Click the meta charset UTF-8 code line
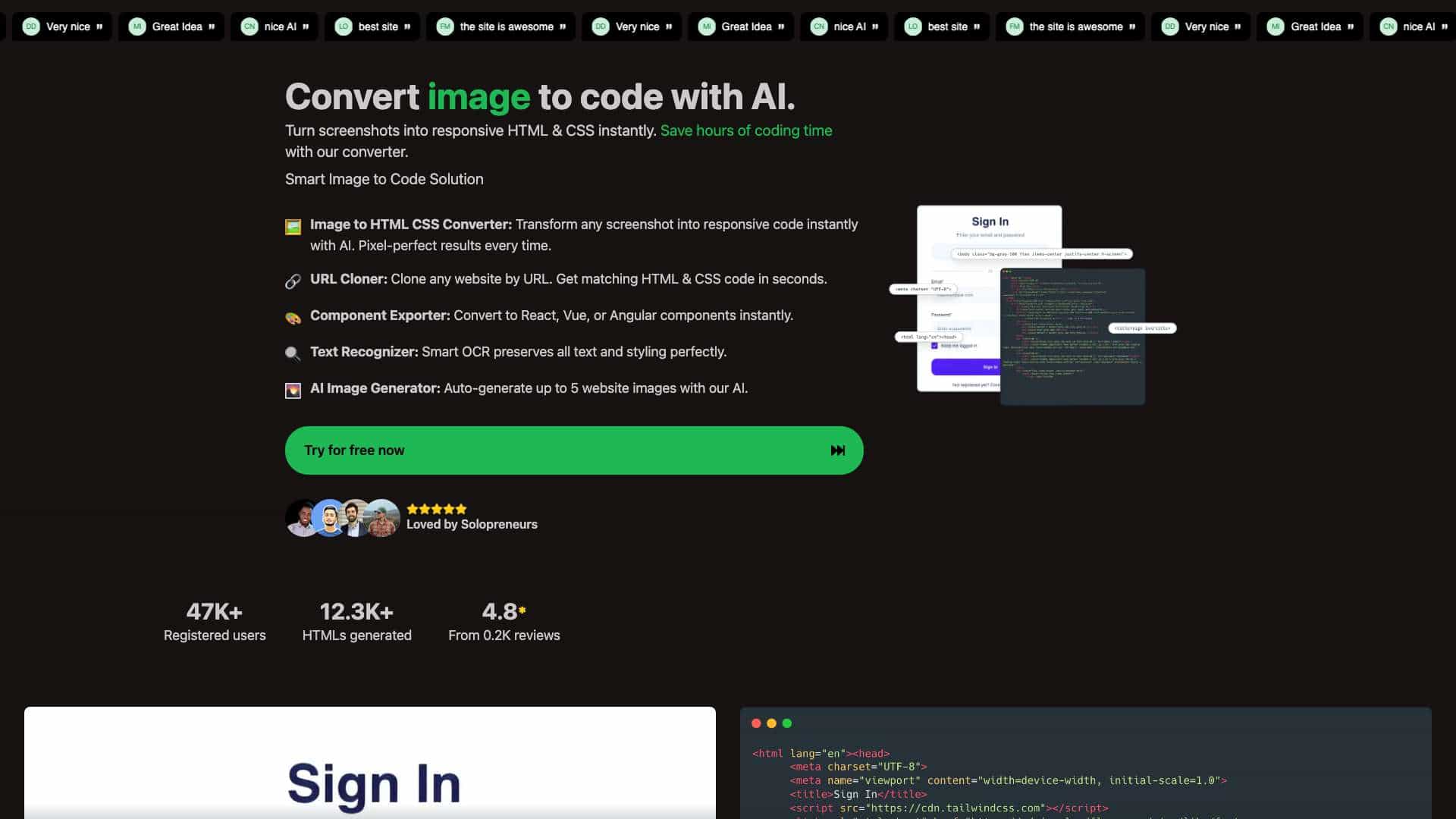The width and height of the screenshot is (1456, 819). (858, 767)
